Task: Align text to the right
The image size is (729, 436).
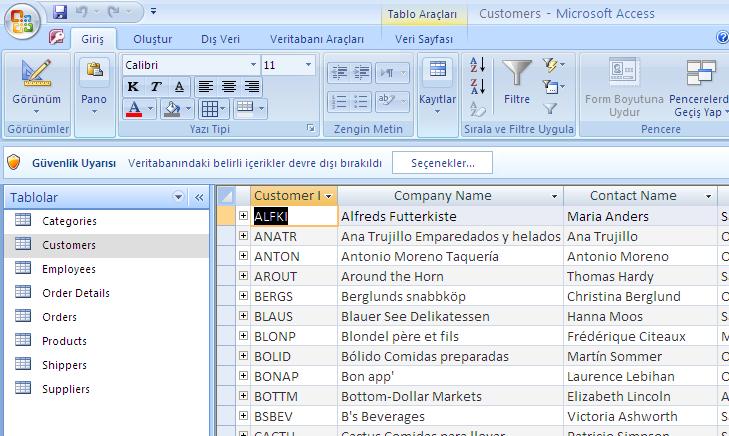Action: pos(252,86)
